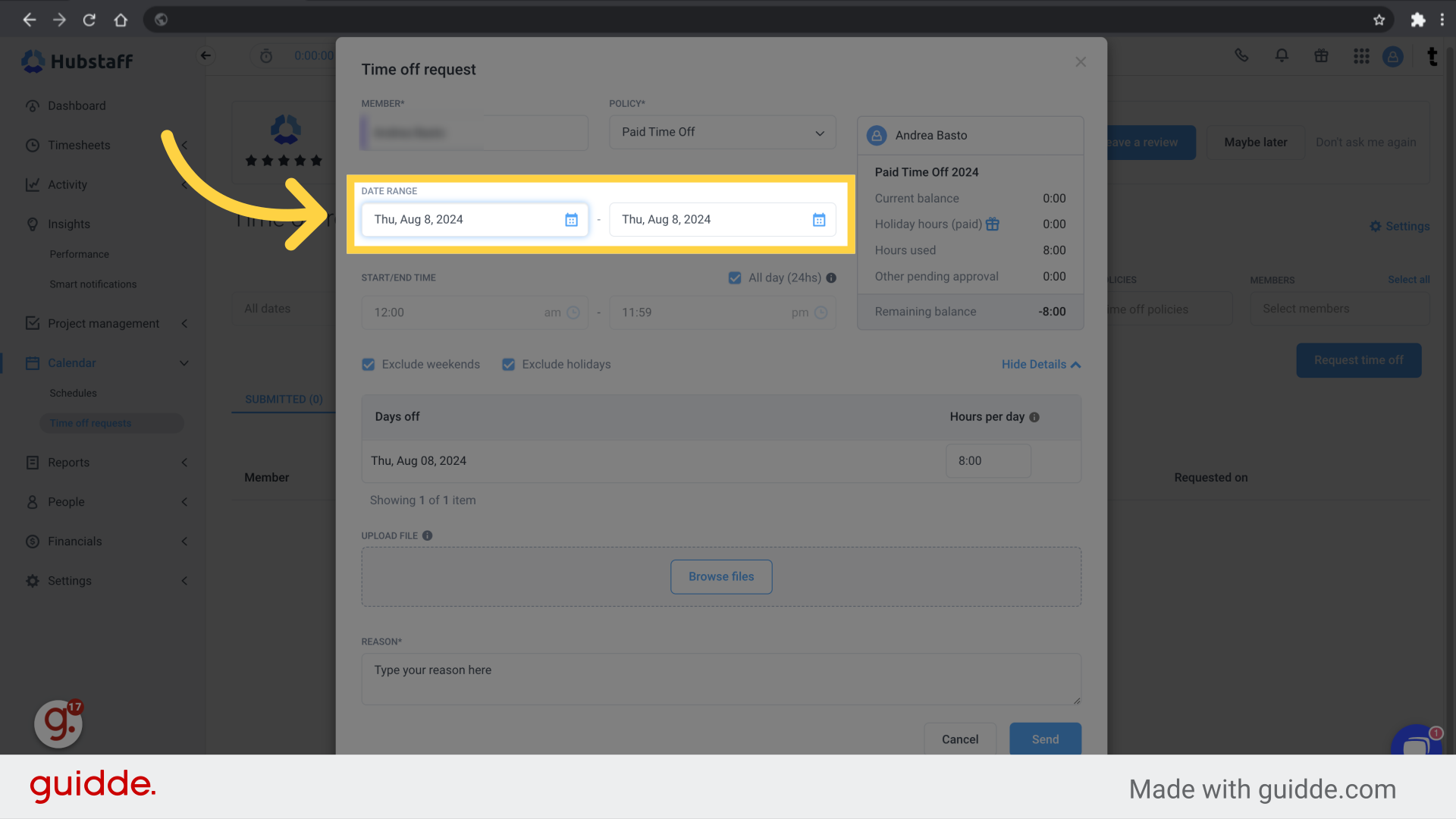Screen dimensions: 1456x819
Task: Uncheck the Exclude weekends checkbox
Action: point(368,364)
